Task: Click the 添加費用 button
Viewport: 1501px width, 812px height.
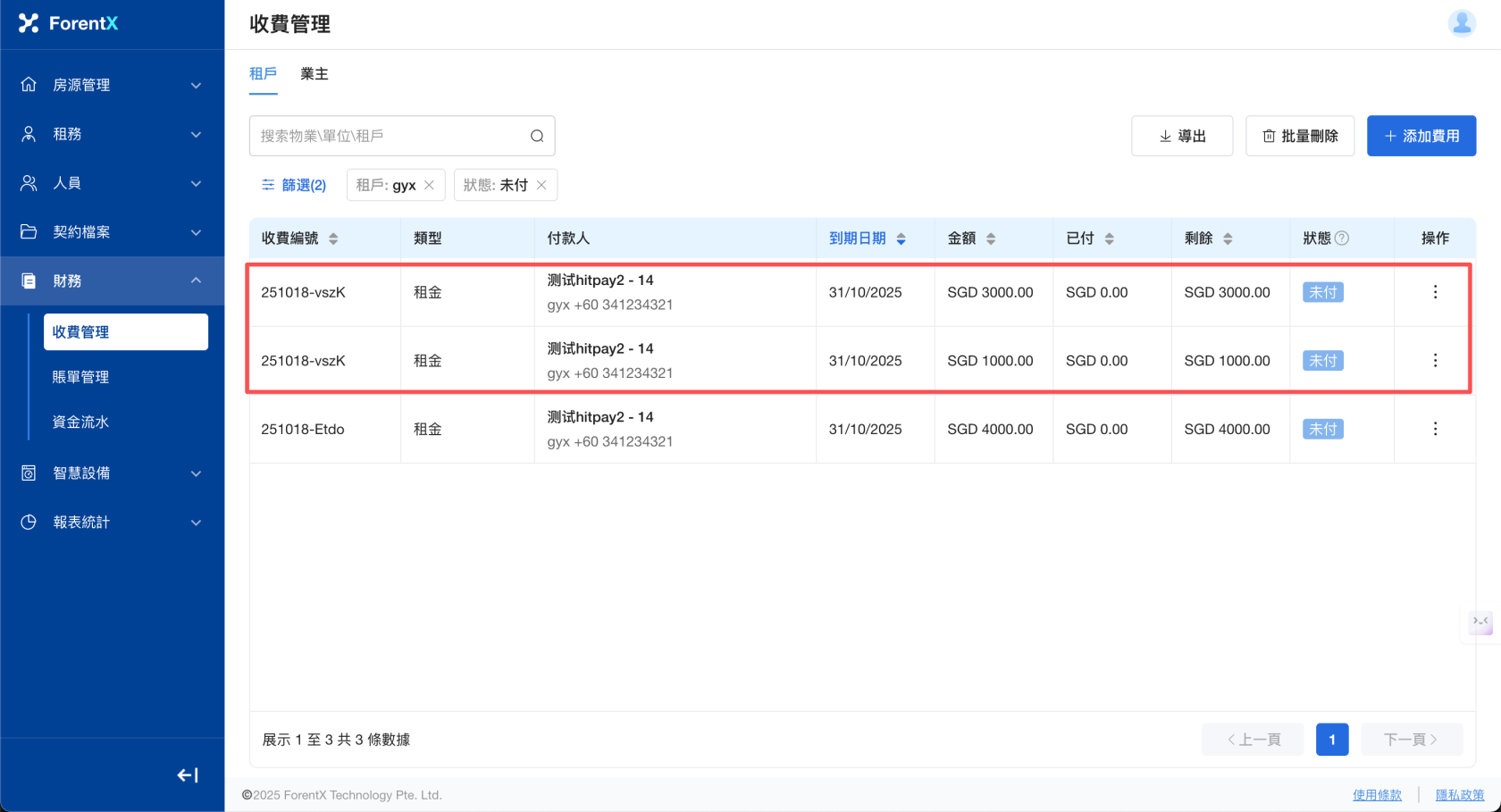Action: 1421,136
